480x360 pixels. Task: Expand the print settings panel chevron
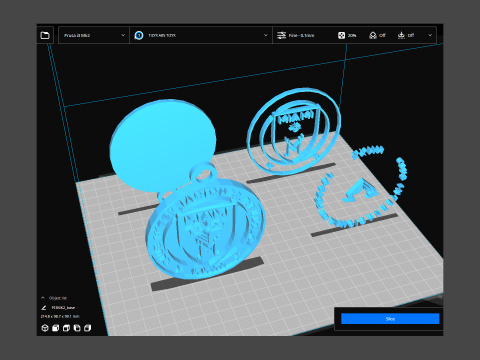click(430, 35)
